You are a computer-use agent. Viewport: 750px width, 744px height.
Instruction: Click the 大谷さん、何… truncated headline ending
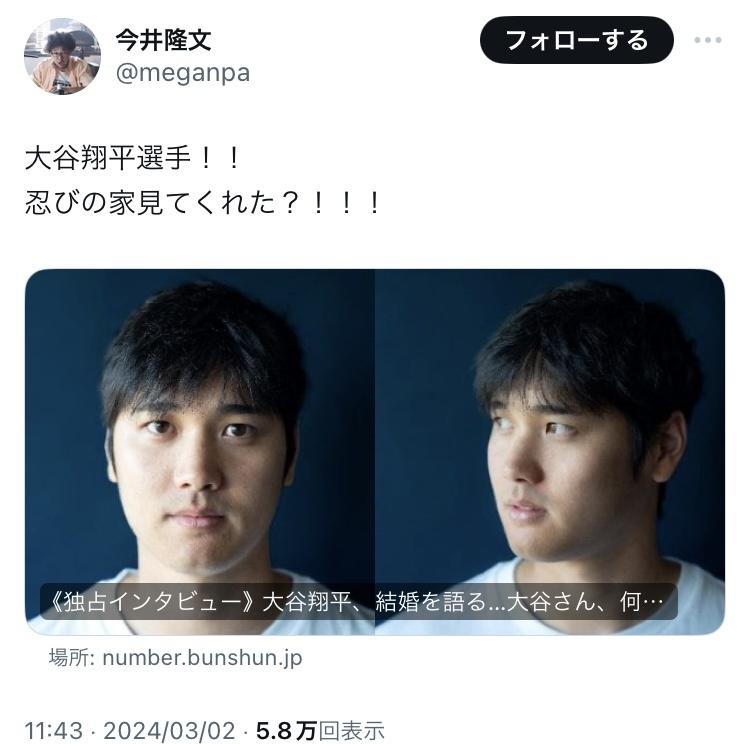[585, 602]
